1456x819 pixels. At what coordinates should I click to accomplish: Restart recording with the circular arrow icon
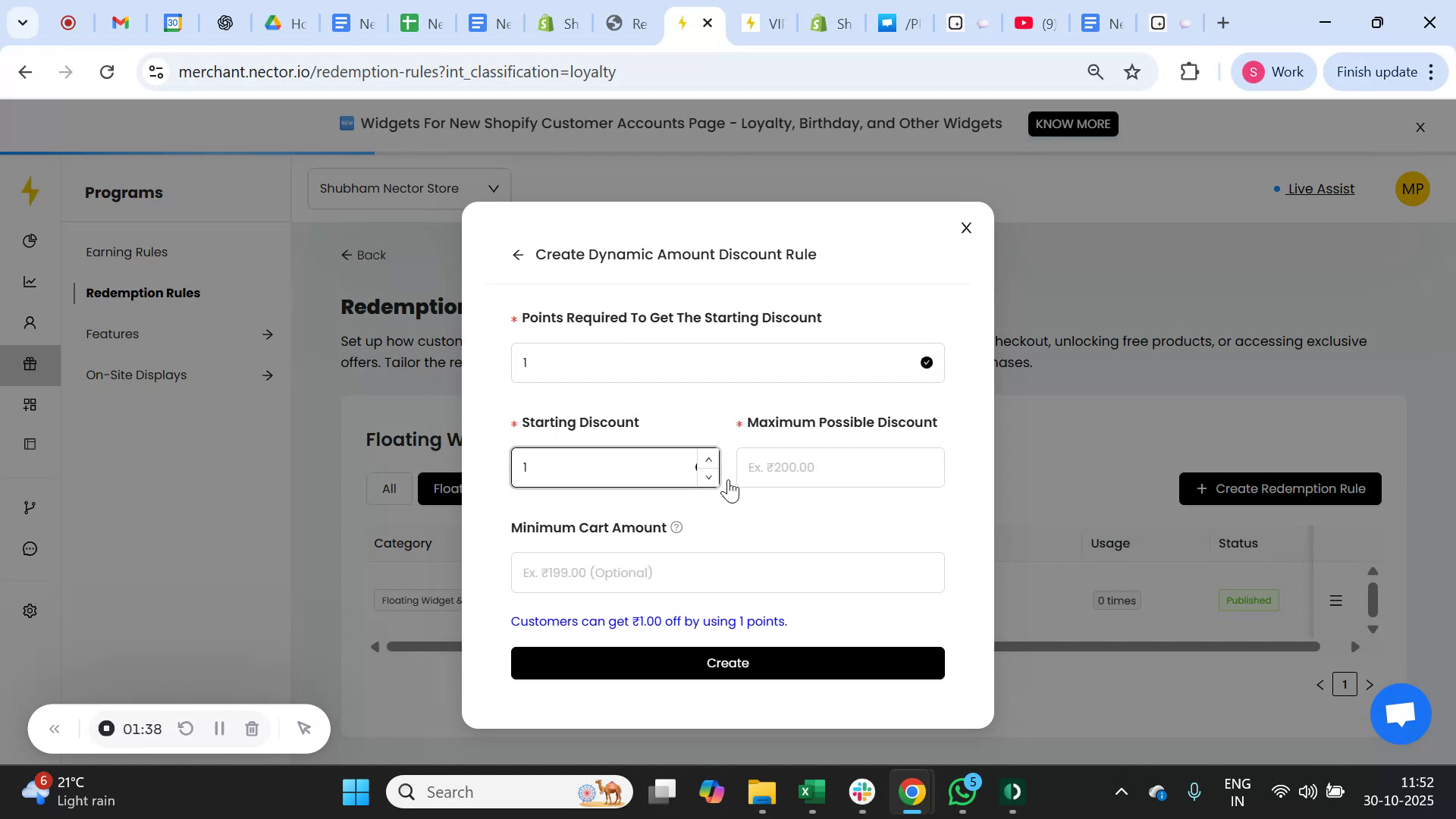(x=186, y=729)
